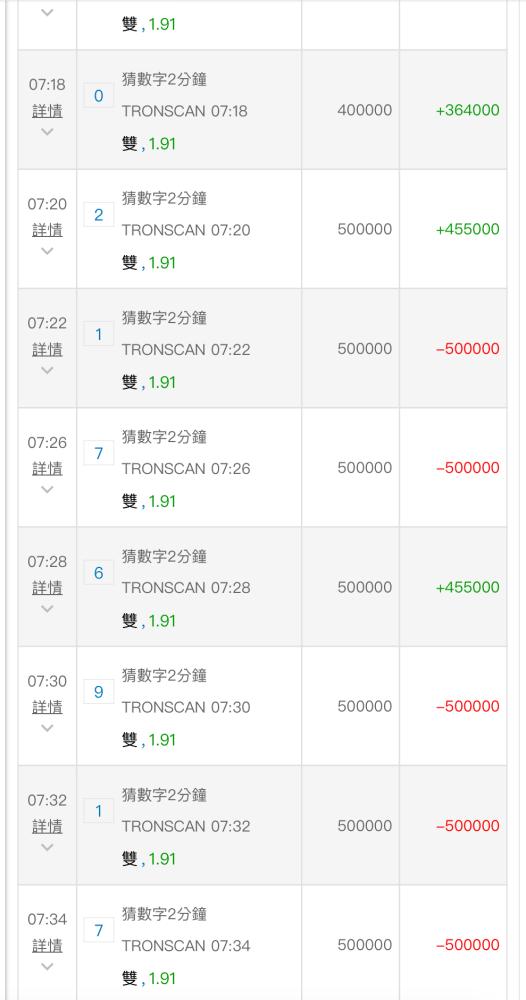Click result number box 7 at 07:26
The height and width of the screenshot is (1000, 526).
pyautogui.click(x=99, y=453)
